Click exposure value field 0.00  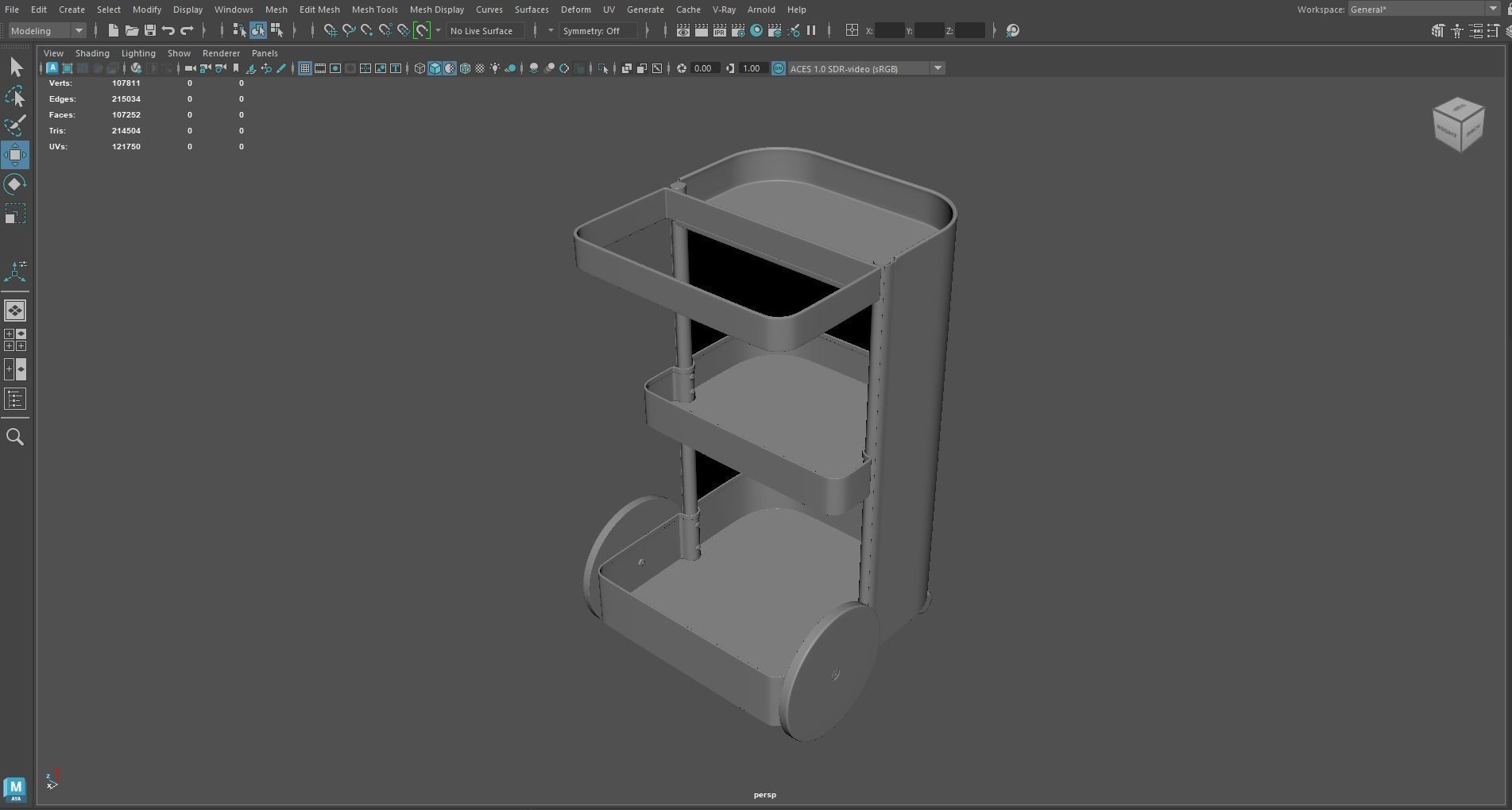[x=704, y=68]
